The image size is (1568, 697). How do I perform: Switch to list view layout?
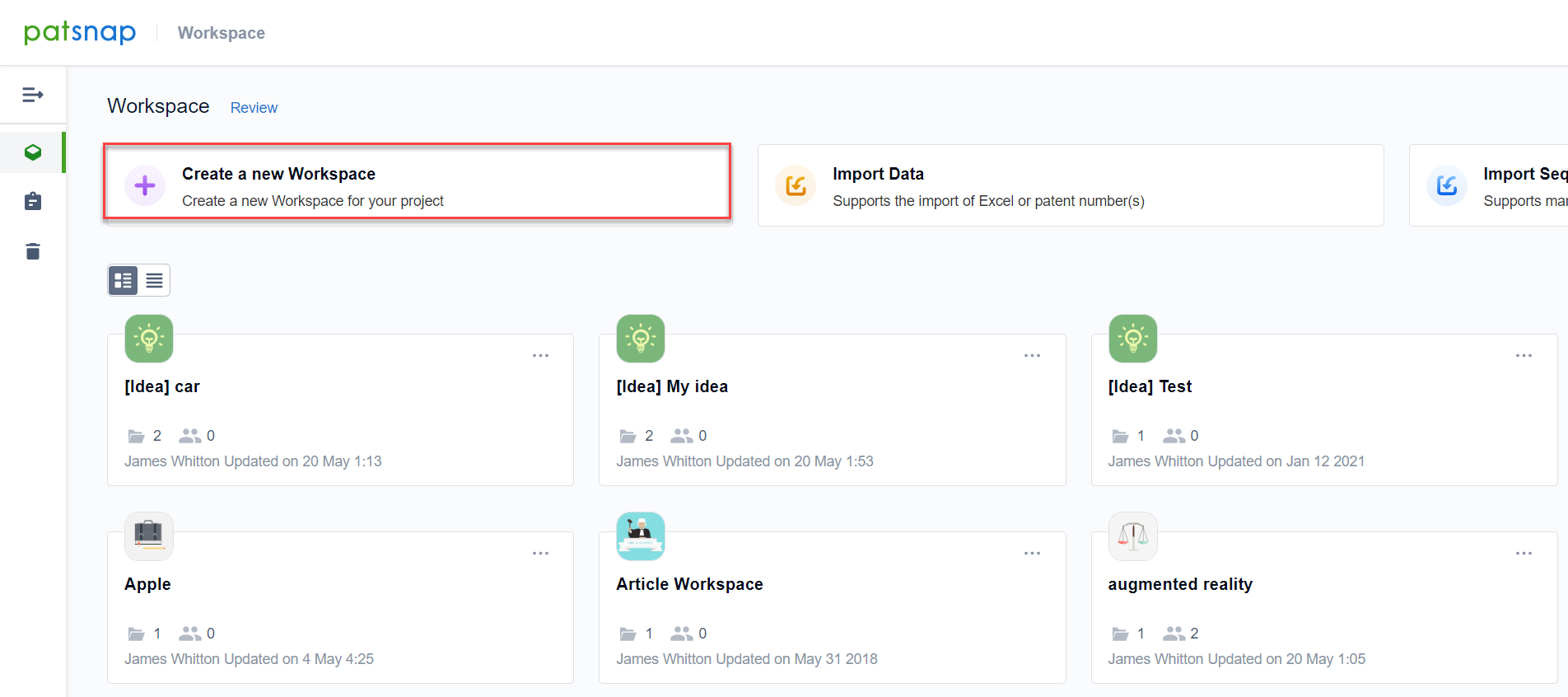click(154, 280)
